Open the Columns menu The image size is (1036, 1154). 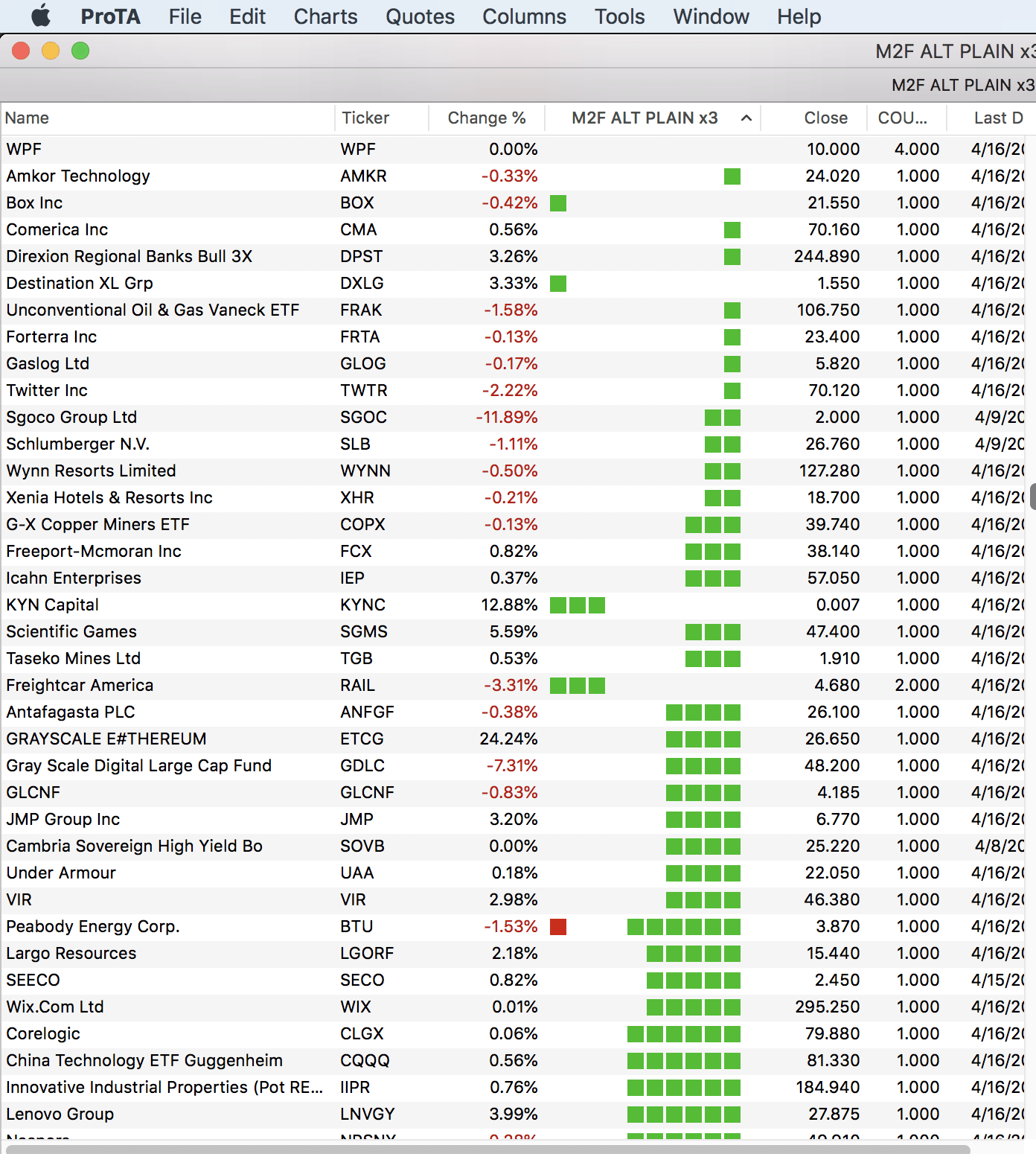point(524,16)
